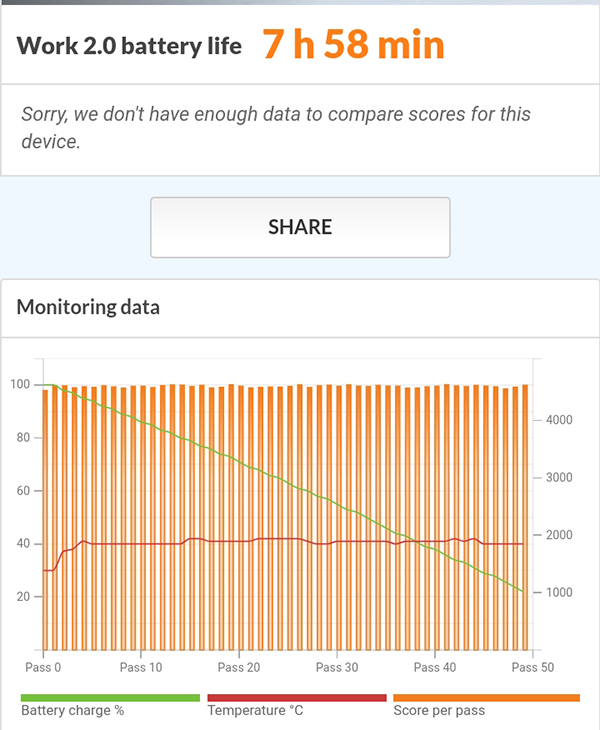600x730 pixels.
Task: Select the "Temperature °C" legend label
Action: (254, 712)
